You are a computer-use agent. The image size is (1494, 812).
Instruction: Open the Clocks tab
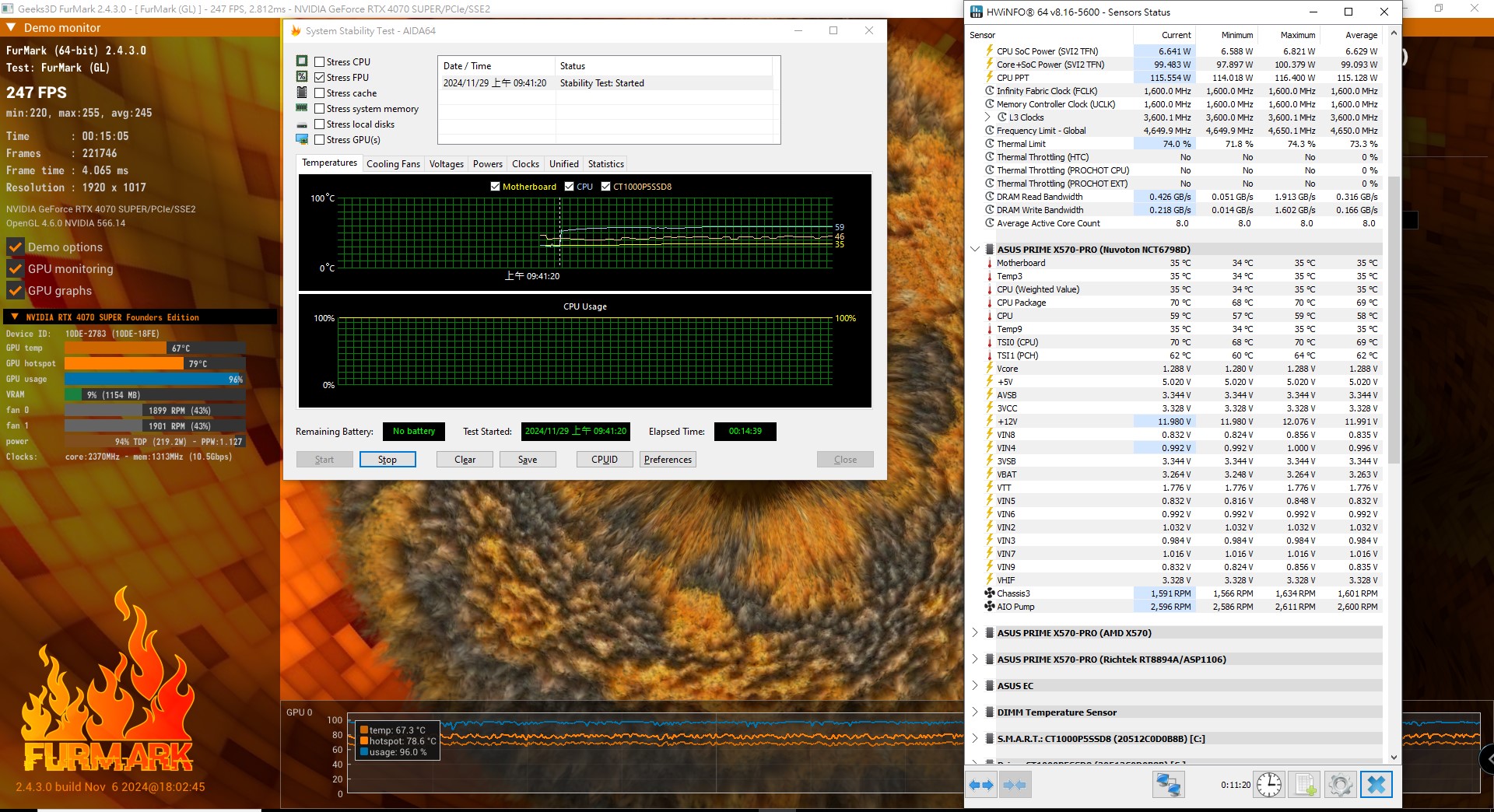click(525, 164)
